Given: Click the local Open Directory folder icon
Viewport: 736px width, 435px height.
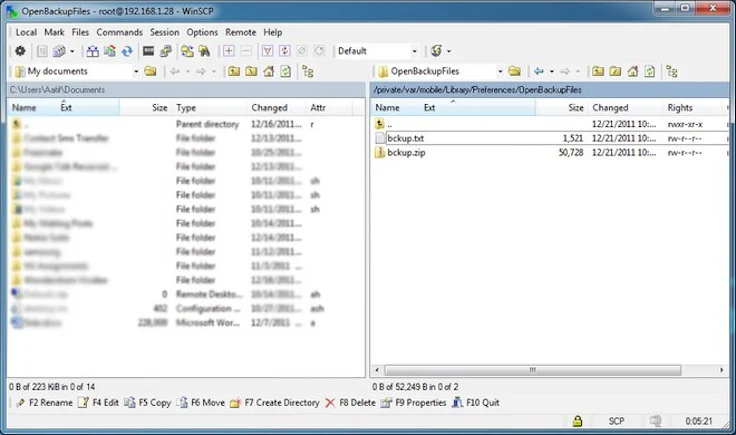Looking at the screenshot, I should pos(150,71).
